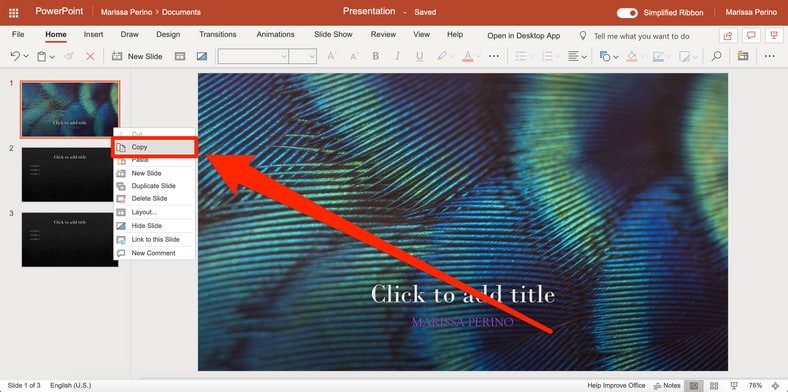
Task: Click the Present icon button top right
Action: [x=774, y=36]
